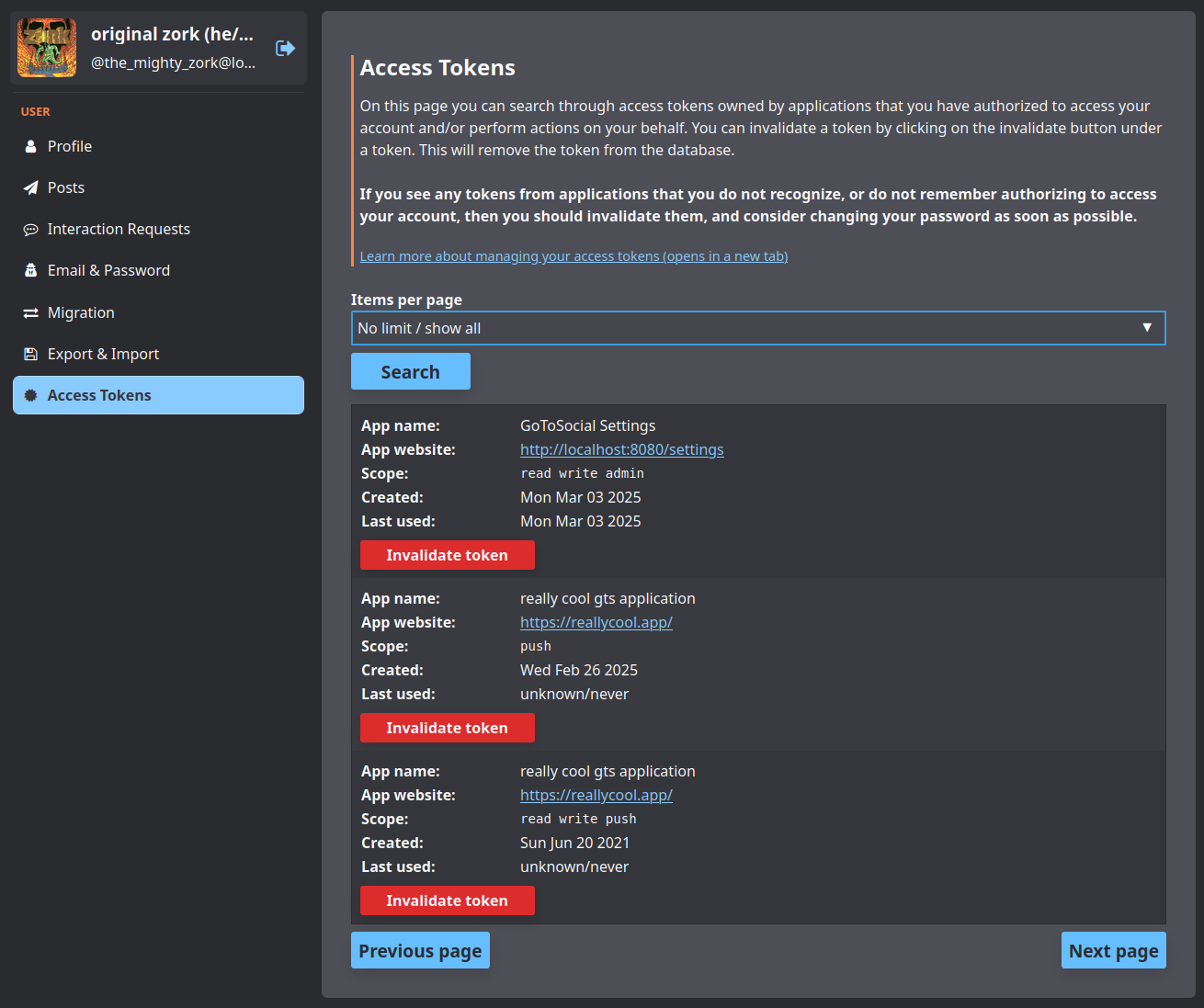This screenshot has width=1204, height=1008.
Task: Click the Profile user icon
Action: tap(30, 146)
